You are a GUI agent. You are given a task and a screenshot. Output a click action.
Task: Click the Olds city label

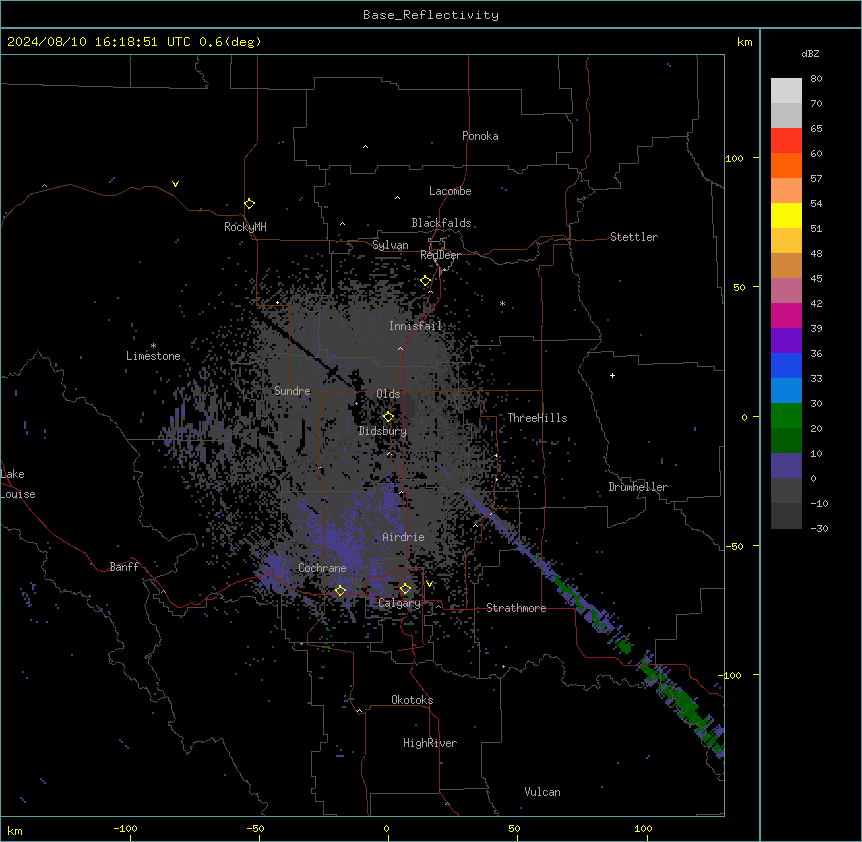point(388,394)
